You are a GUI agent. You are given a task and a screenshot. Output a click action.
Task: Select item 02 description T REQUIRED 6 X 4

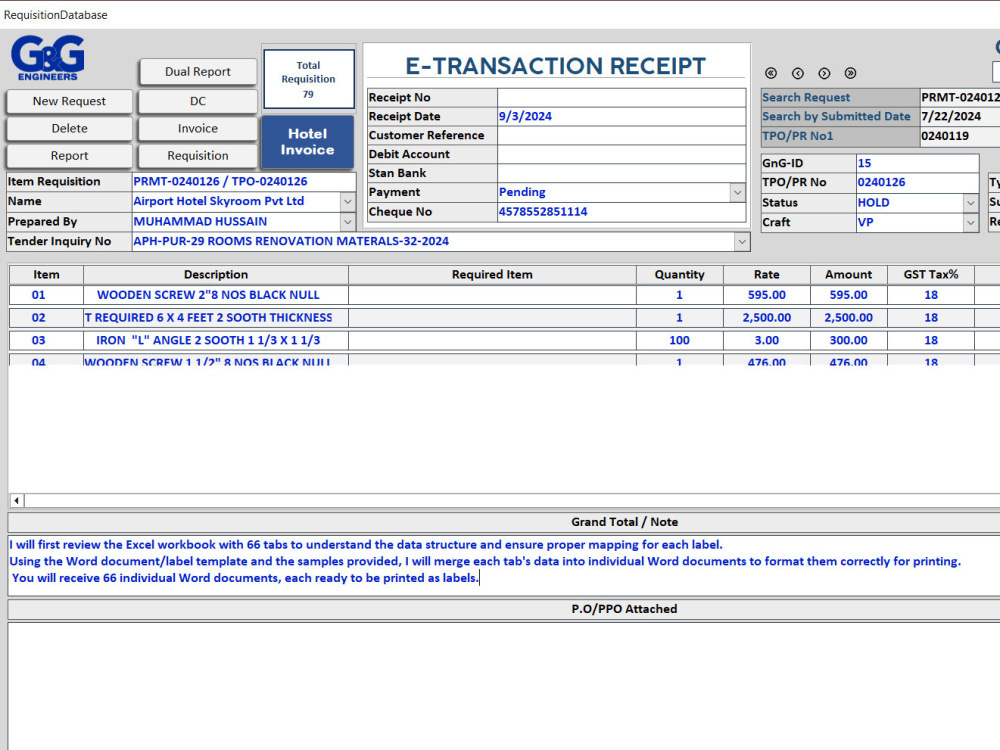(x=216, y=318)
